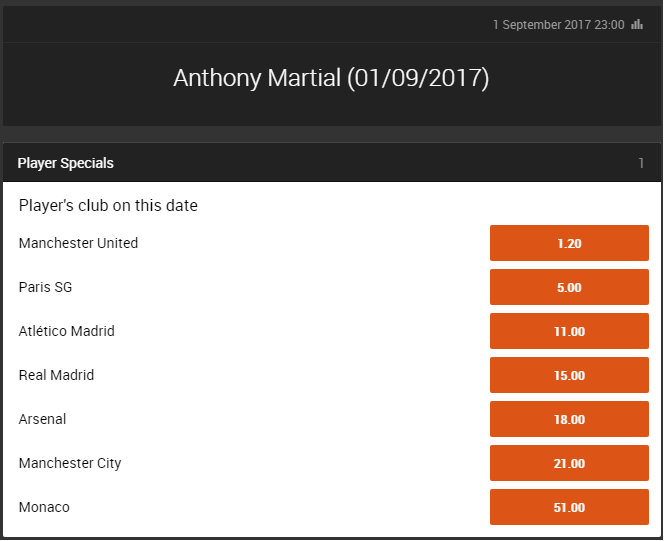Bet on Manchester United at 1.20

[x=569, y=243]
